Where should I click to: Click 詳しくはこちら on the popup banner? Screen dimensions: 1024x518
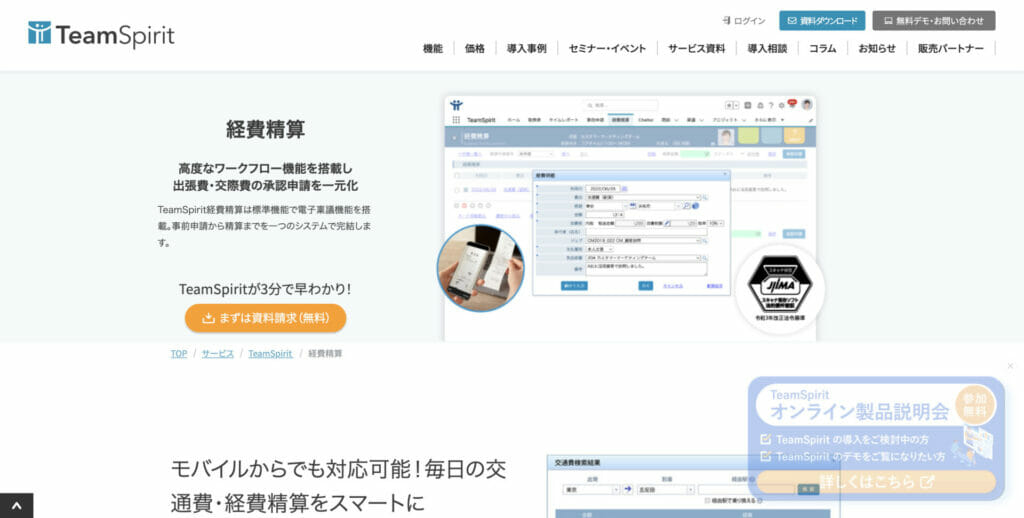(876, 482)
